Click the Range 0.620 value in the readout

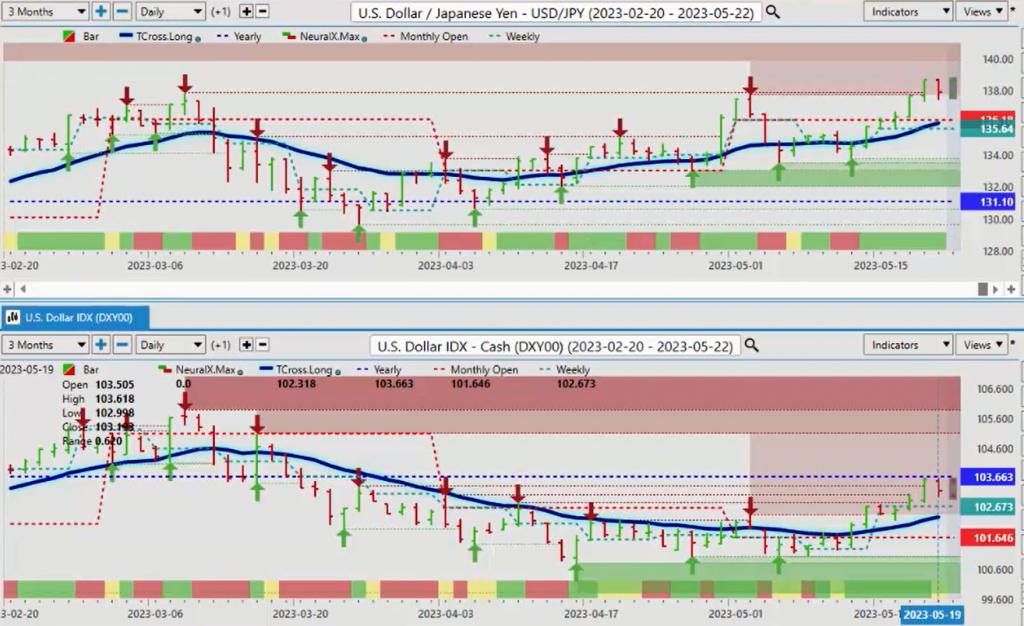108,441
